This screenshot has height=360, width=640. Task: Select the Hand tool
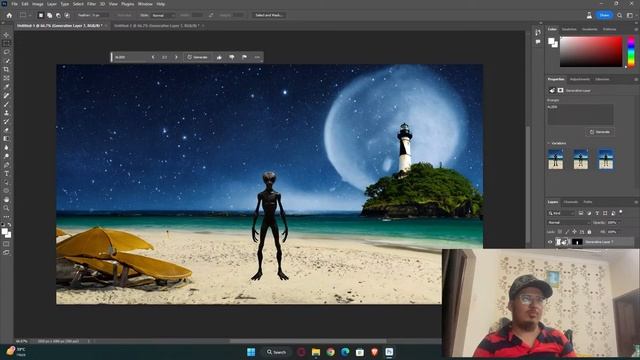coord(6,200)
